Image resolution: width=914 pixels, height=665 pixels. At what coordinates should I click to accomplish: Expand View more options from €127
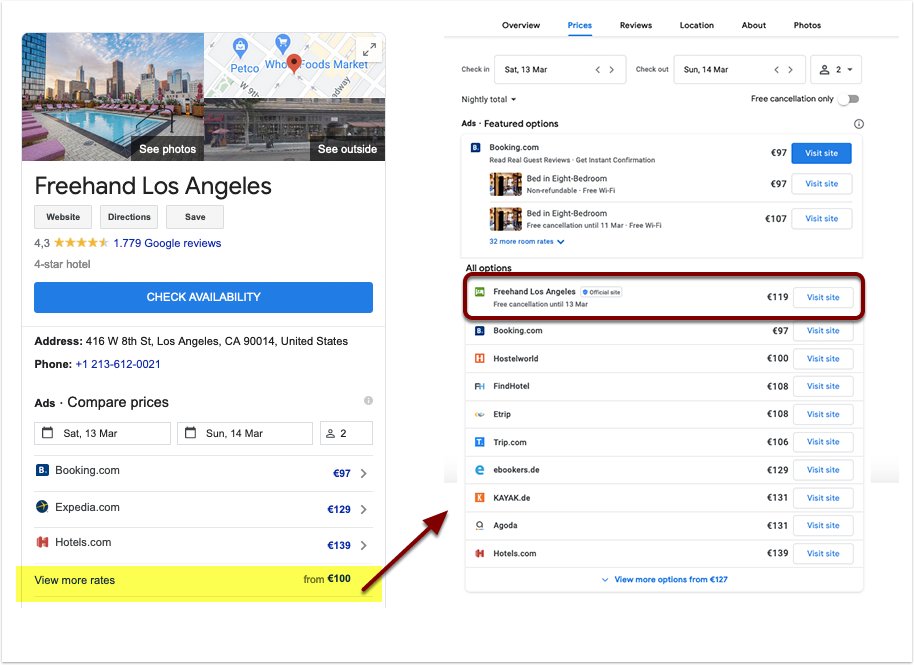(x=665, y=579)
